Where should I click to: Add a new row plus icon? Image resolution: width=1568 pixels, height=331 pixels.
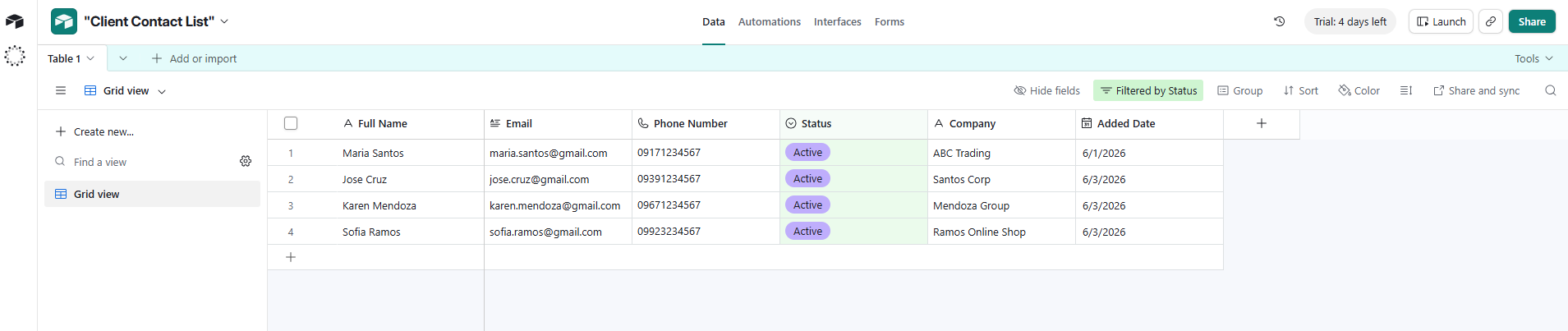coord(291,257)
